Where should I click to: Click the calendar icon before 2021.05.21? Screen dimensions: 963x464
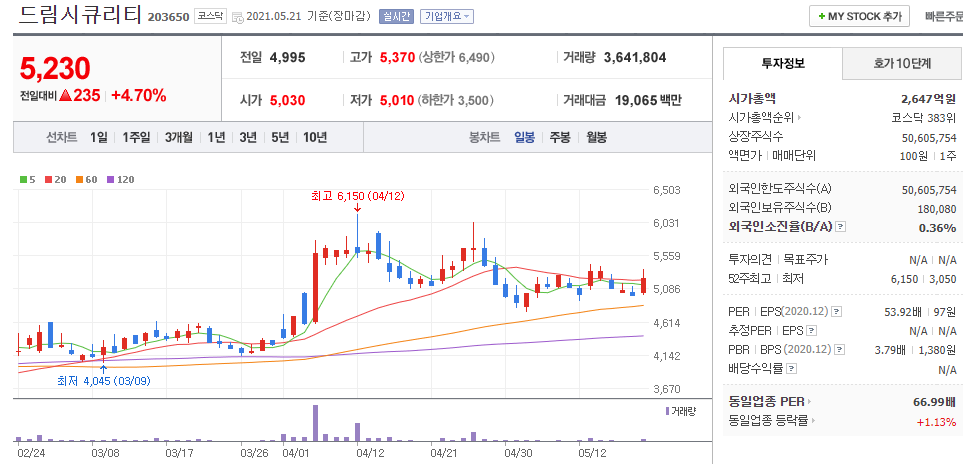coord(238,17)
